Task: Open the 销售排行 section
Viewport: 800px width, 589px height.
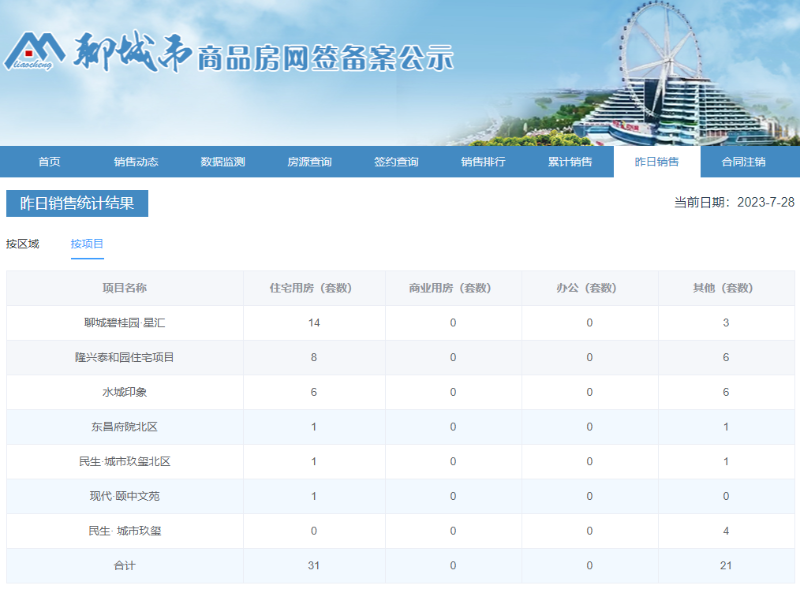Action: [483, 161]
